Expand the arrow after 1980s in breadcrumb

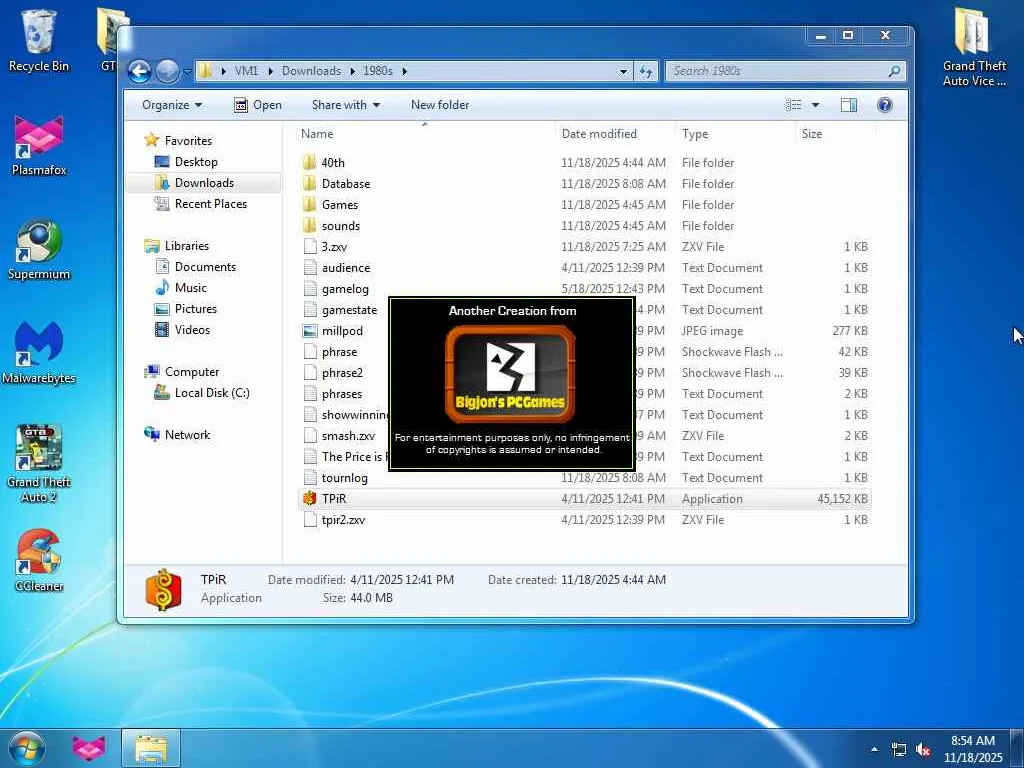pyautogui.click(x=404, y=71)
